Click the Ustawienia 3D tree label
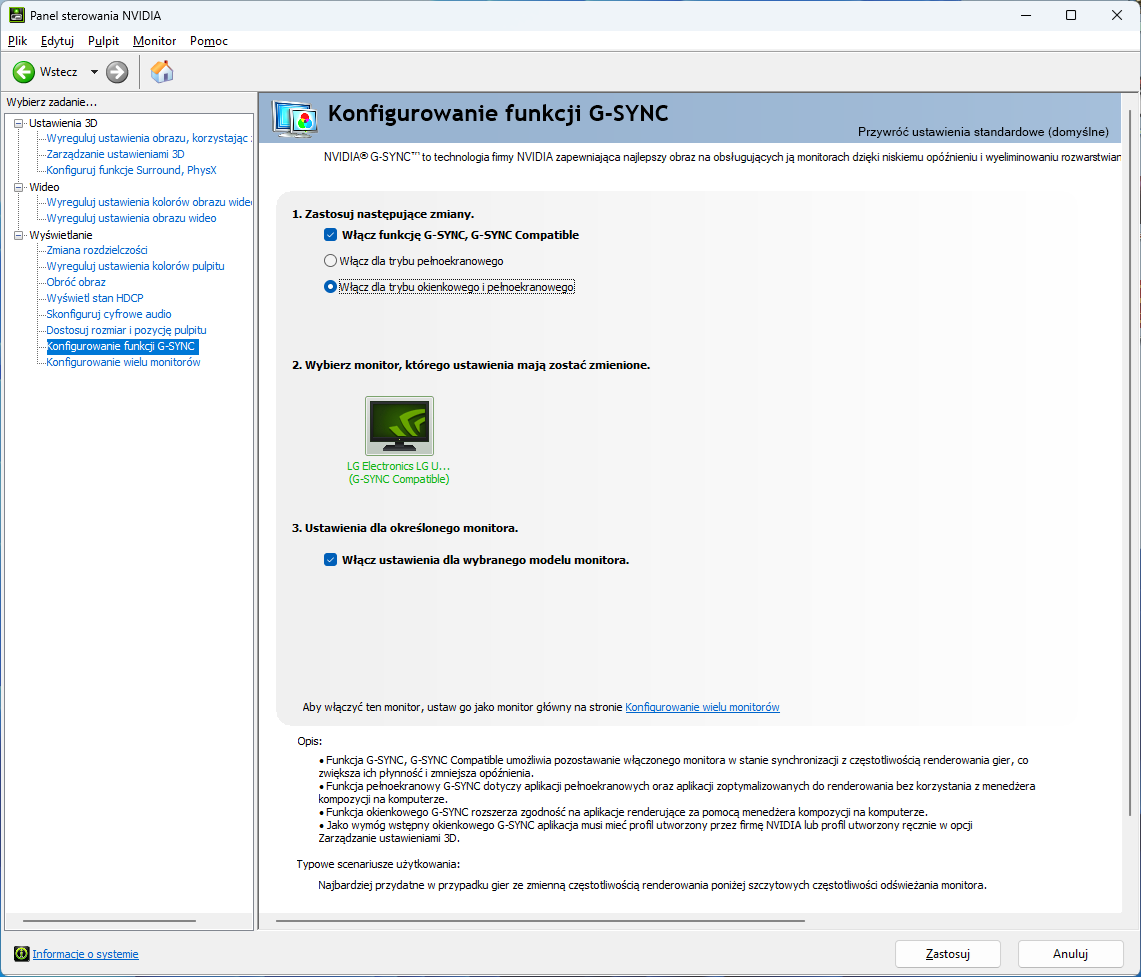Image resolution: width=1141 pixels, height=977 pixels. 63,123
